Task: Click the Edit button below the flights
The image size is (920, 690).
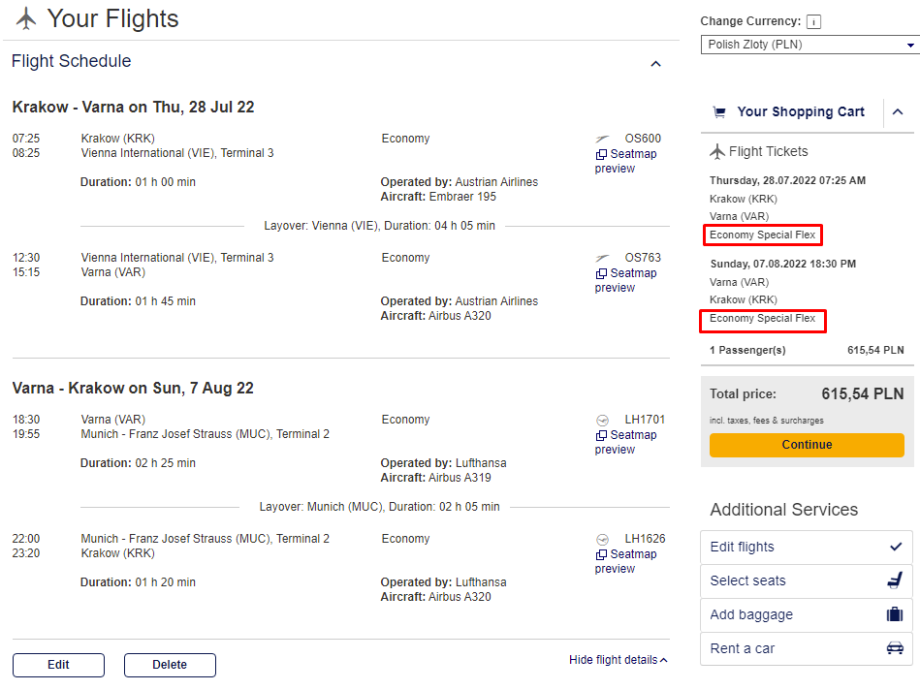Action: (58, 665)
